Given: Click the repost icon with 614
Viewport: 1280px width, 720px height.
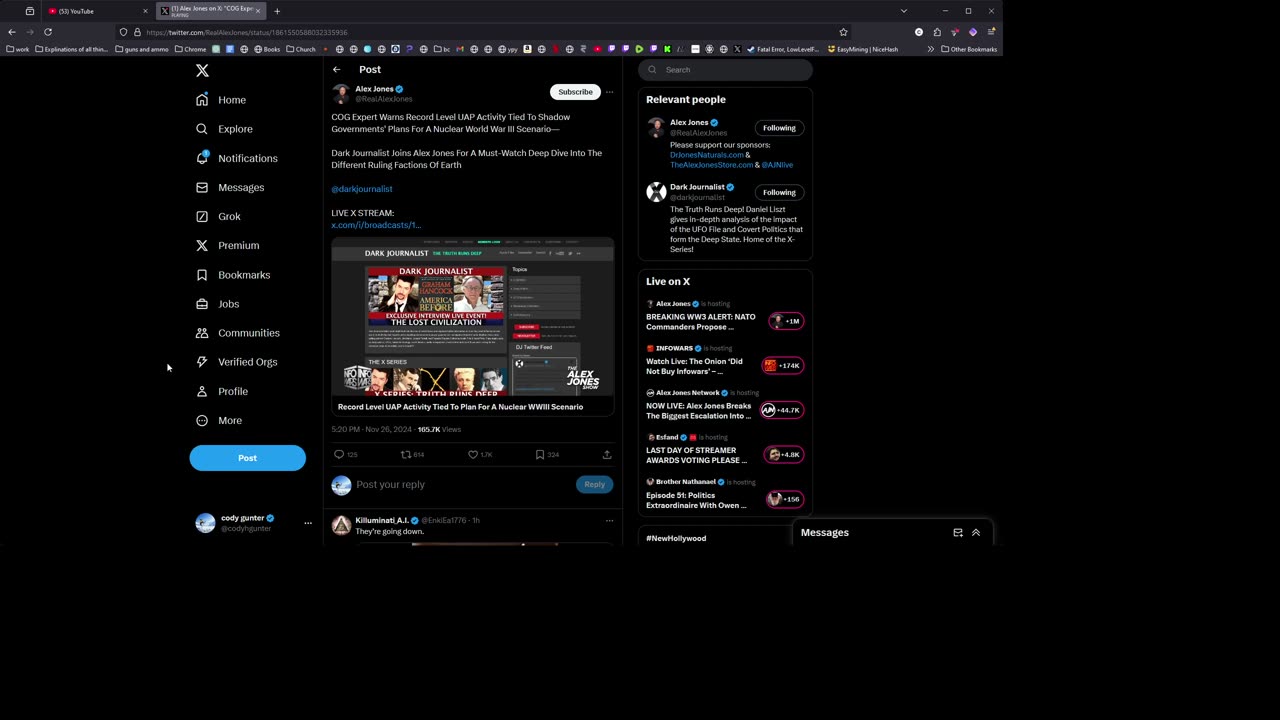Looking at the screenshot, I should pyautogui.click(x=406, y=455).
